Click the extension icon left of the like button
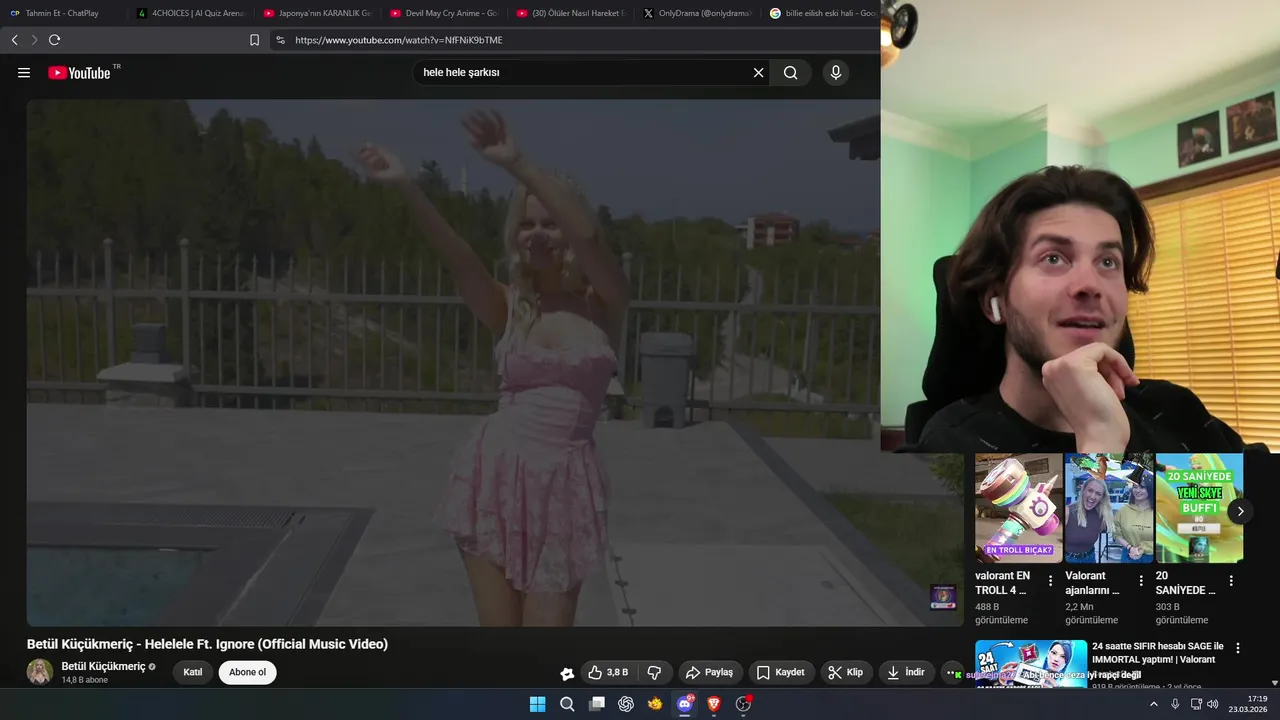Viewport: 1280px width, 720px height. (567, 673)
